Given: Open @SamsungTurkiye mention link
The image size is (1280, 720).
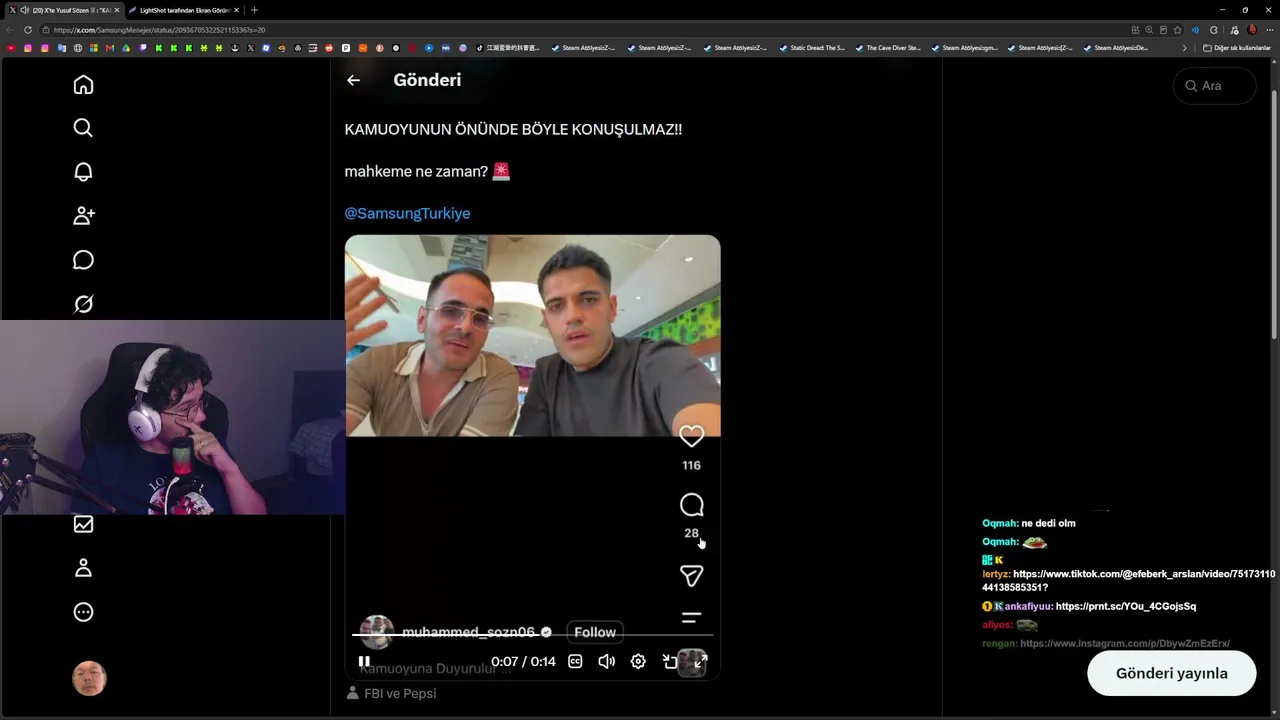Looking at the screenshot, I should click(x=407, y=213).
